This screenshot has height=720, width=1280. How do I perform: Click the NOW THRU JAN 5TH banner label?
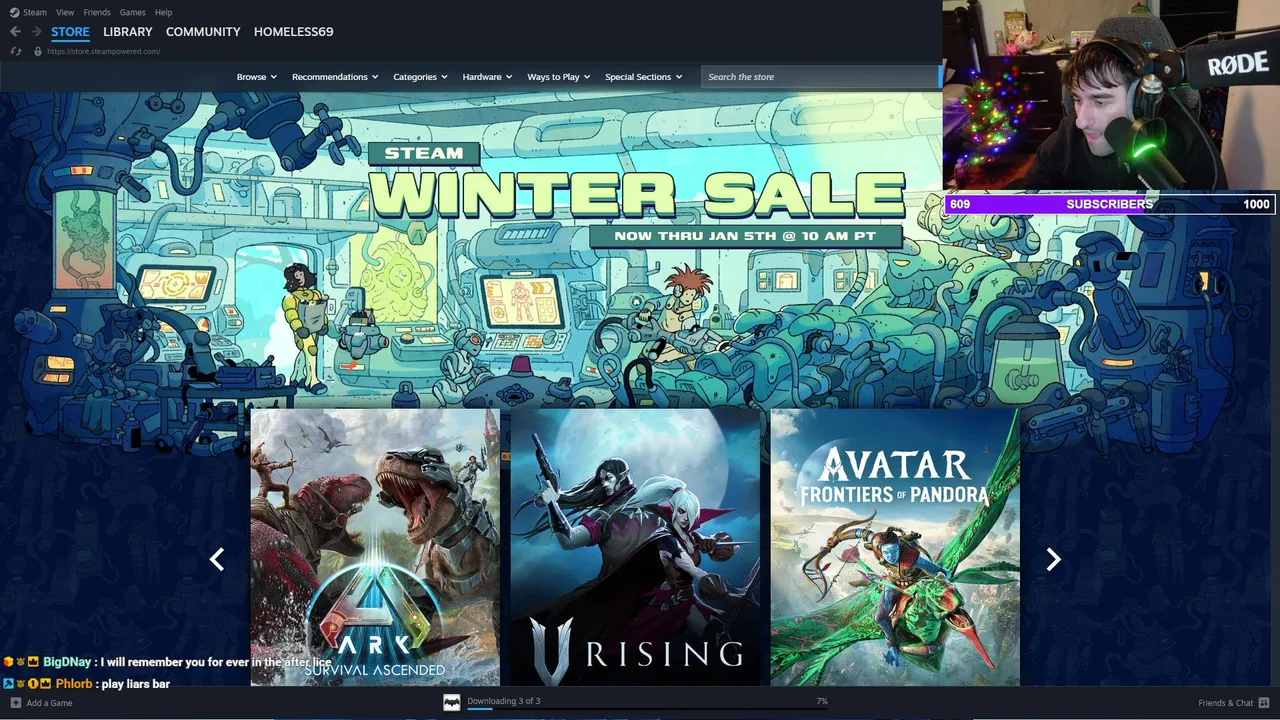(745, 236)
